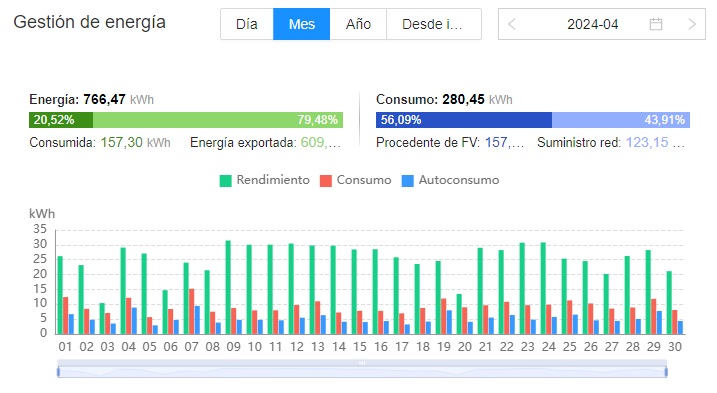
Task: Click the 2024-04 date field
Action: 593,24
